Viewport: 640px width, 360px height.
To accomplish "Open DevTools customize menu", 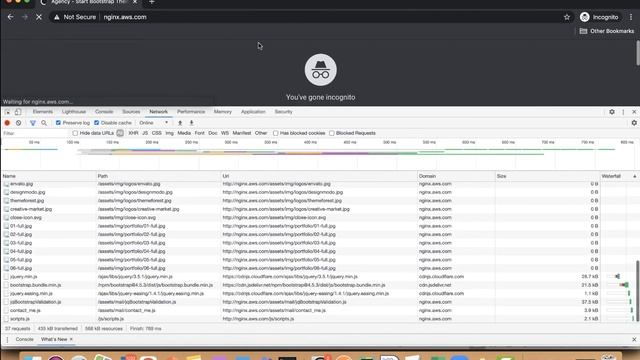I will click(623, 112).
